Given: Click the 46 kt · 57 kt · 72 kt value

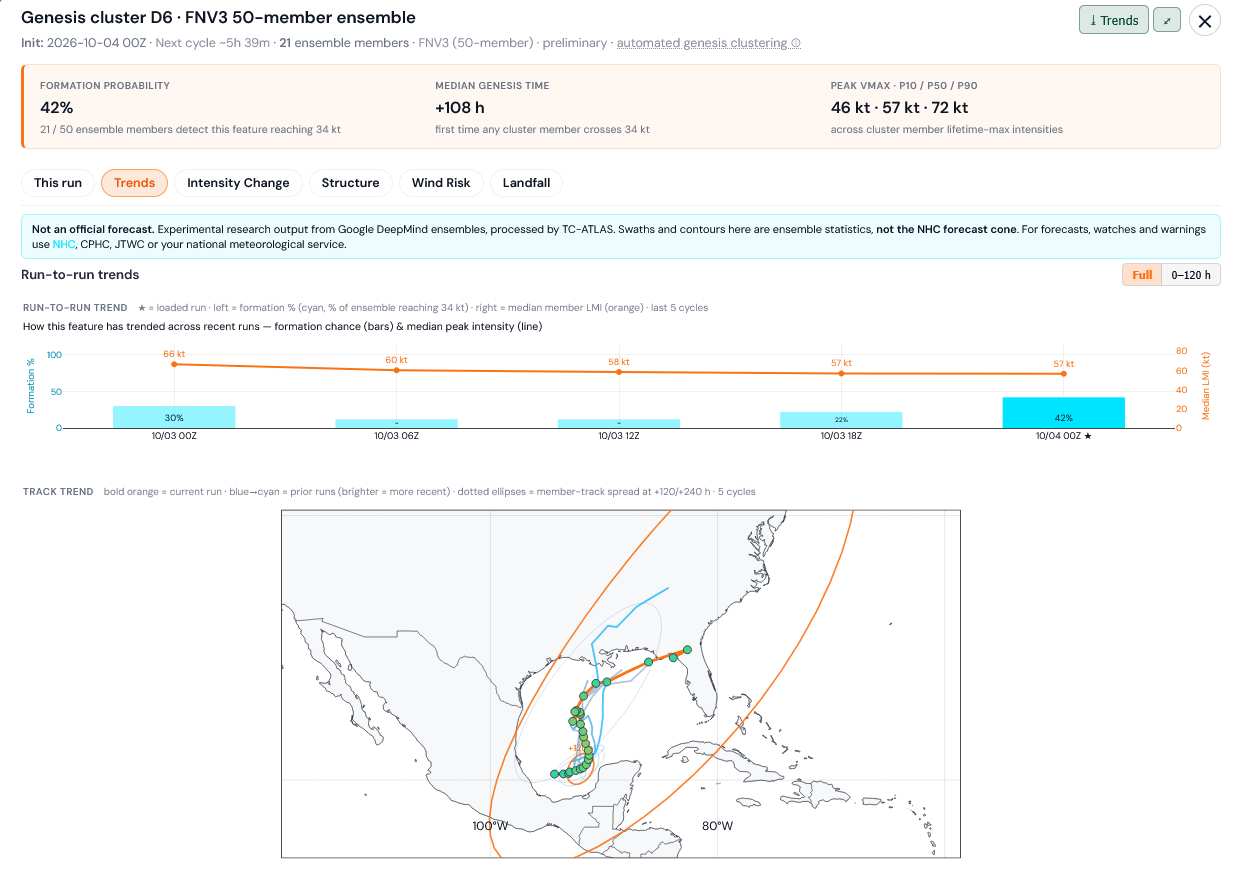Looking at the screenshot, I should tap(899, 107).
